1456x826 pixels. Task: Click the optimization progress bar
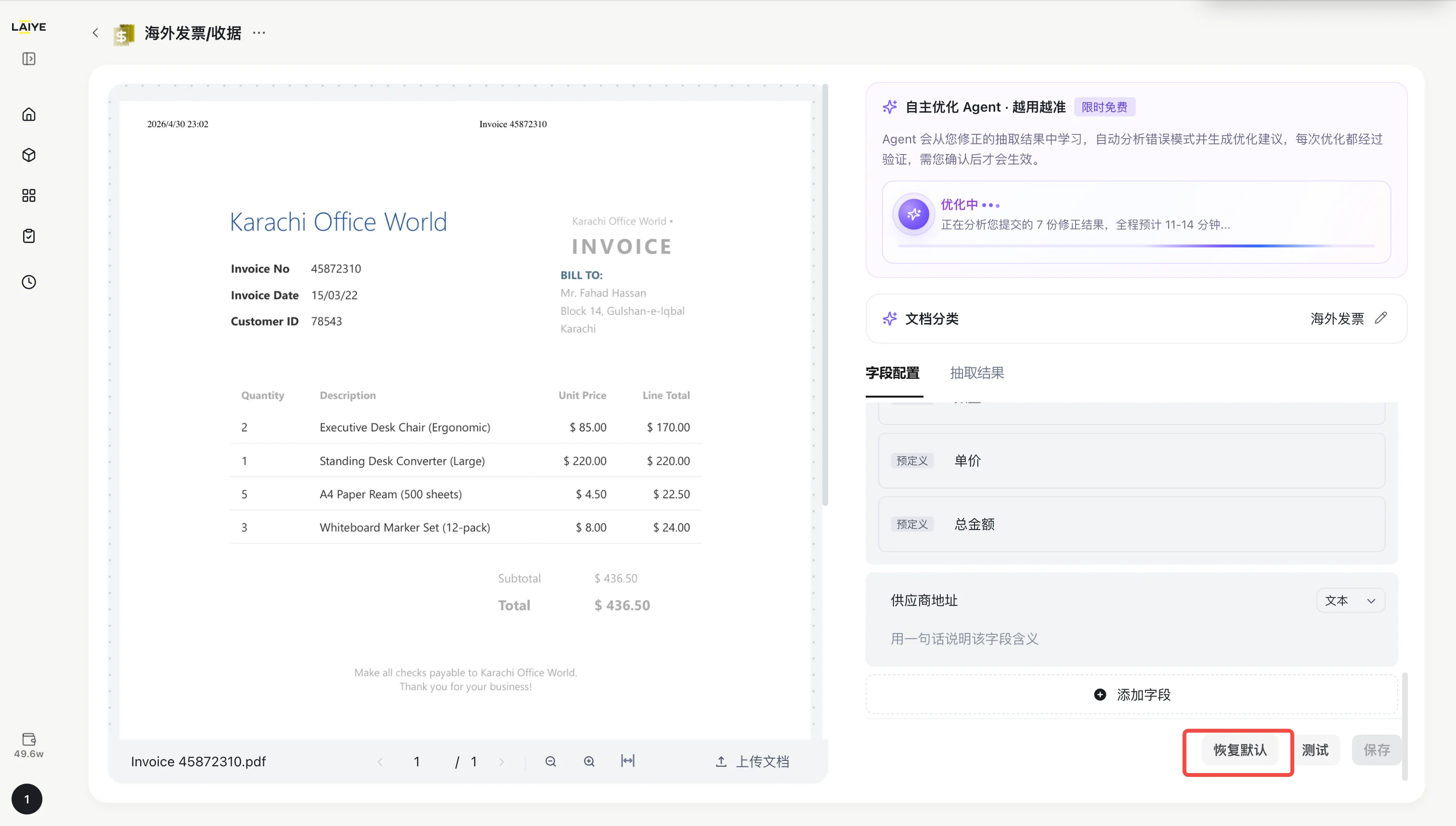1136,245
